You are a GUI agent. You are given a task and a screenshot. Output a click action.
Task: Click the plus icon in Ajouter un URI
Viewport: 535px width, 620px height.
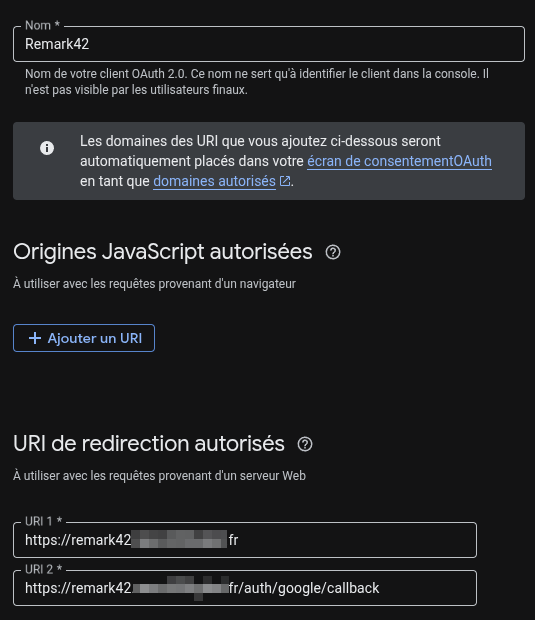35,338
